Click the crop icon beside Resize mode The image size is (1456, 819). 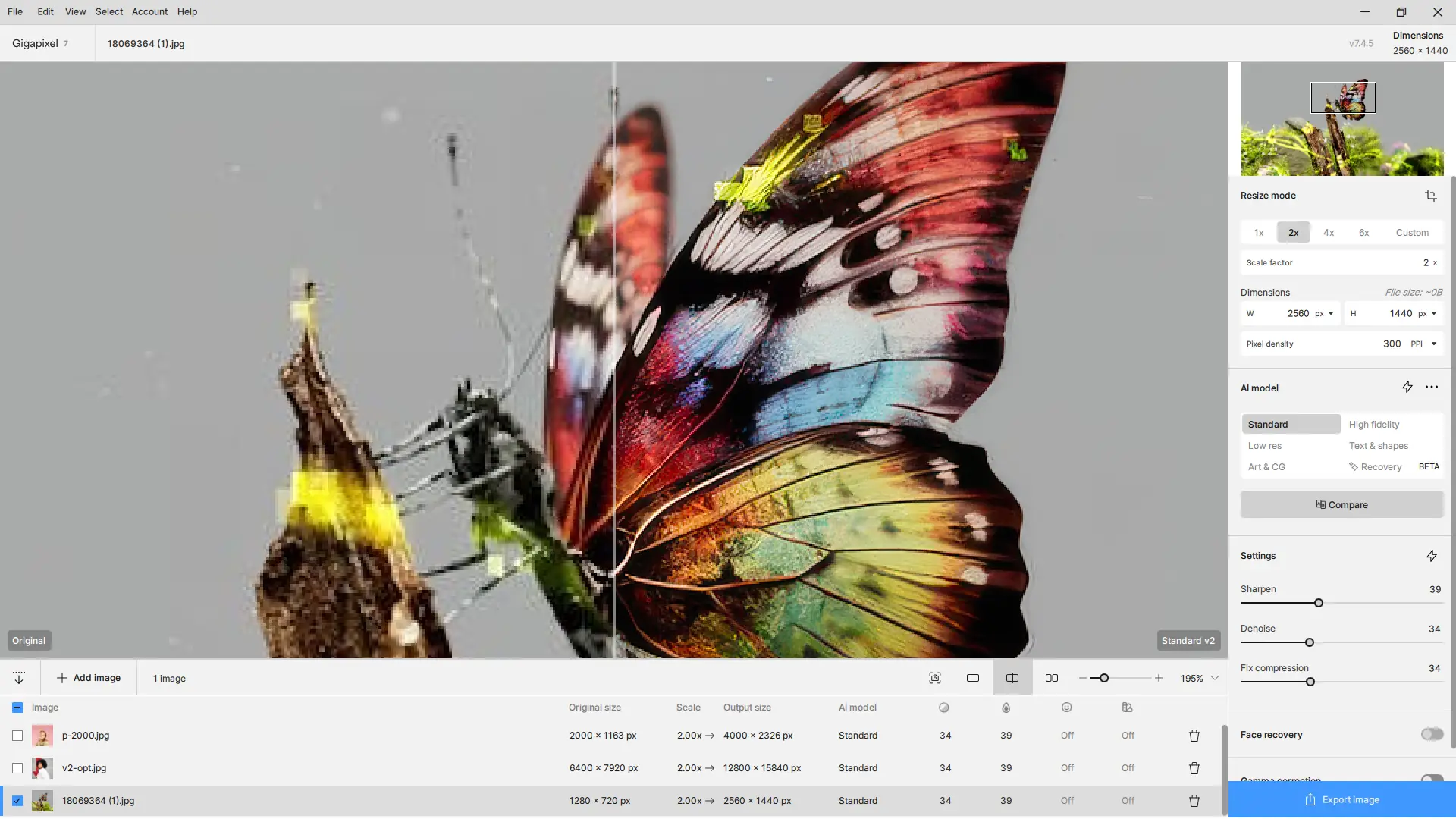pyautogui.click(x=1430, y=196)
